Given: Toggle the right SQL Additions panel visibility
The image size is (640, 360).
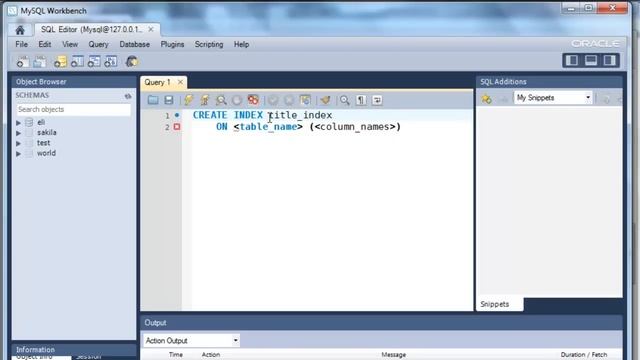Looking at the screenshot, I should point(610,60).
